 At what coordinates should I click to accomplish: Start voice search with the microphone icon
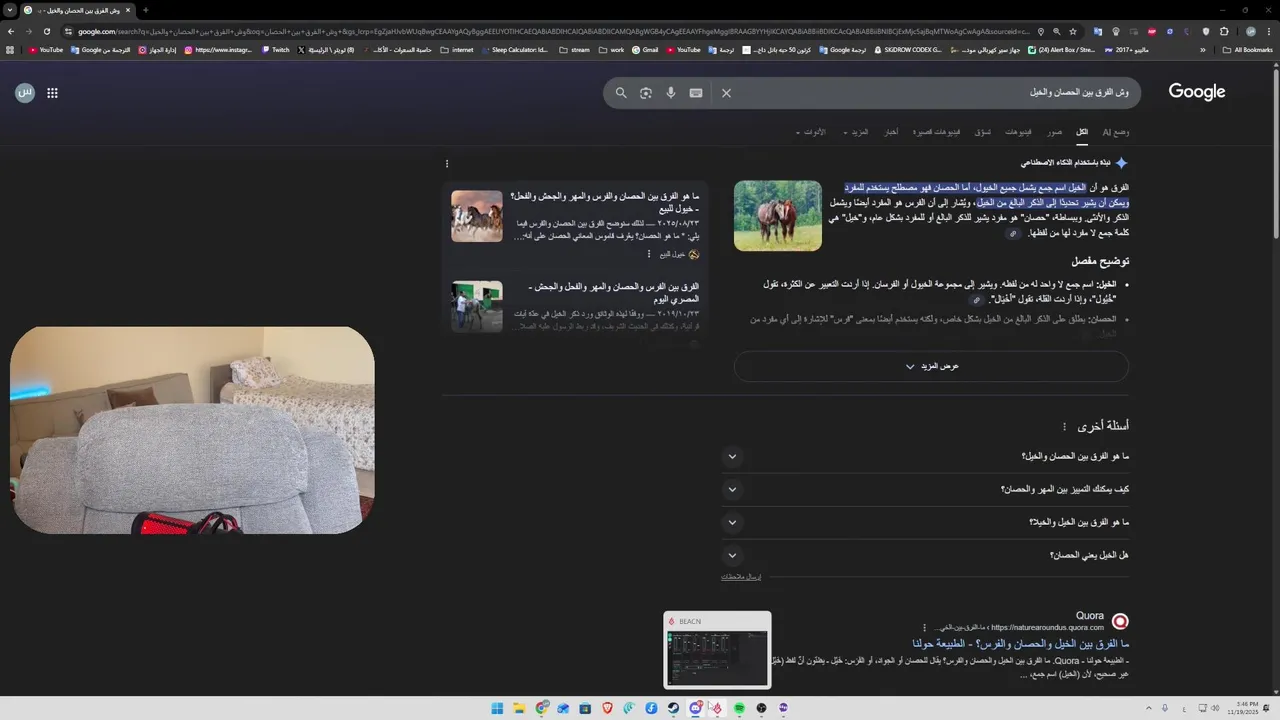(x=671, y=93)
